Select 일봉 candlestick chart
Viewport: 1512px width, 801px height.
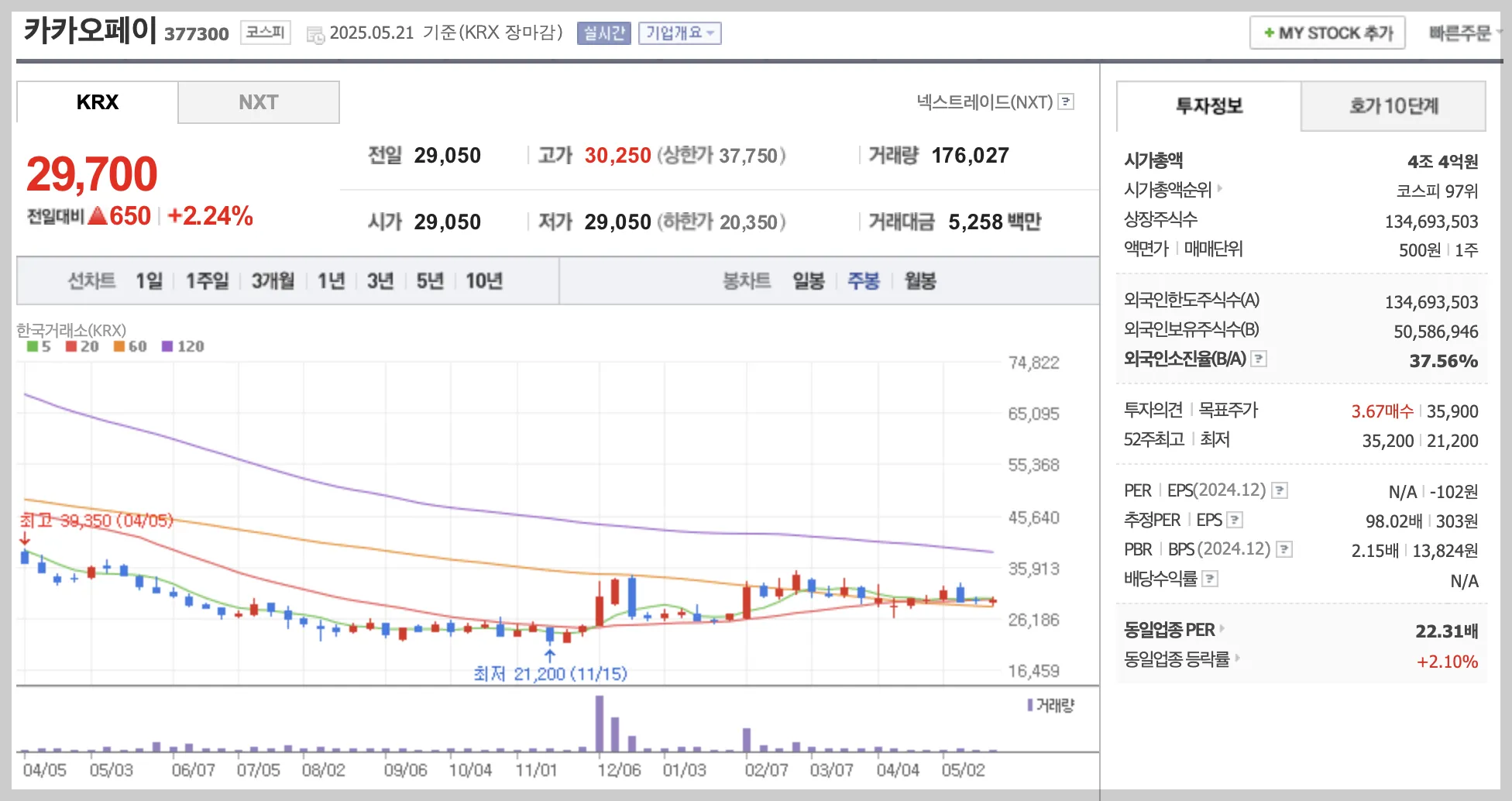click(x=809, y=280)
